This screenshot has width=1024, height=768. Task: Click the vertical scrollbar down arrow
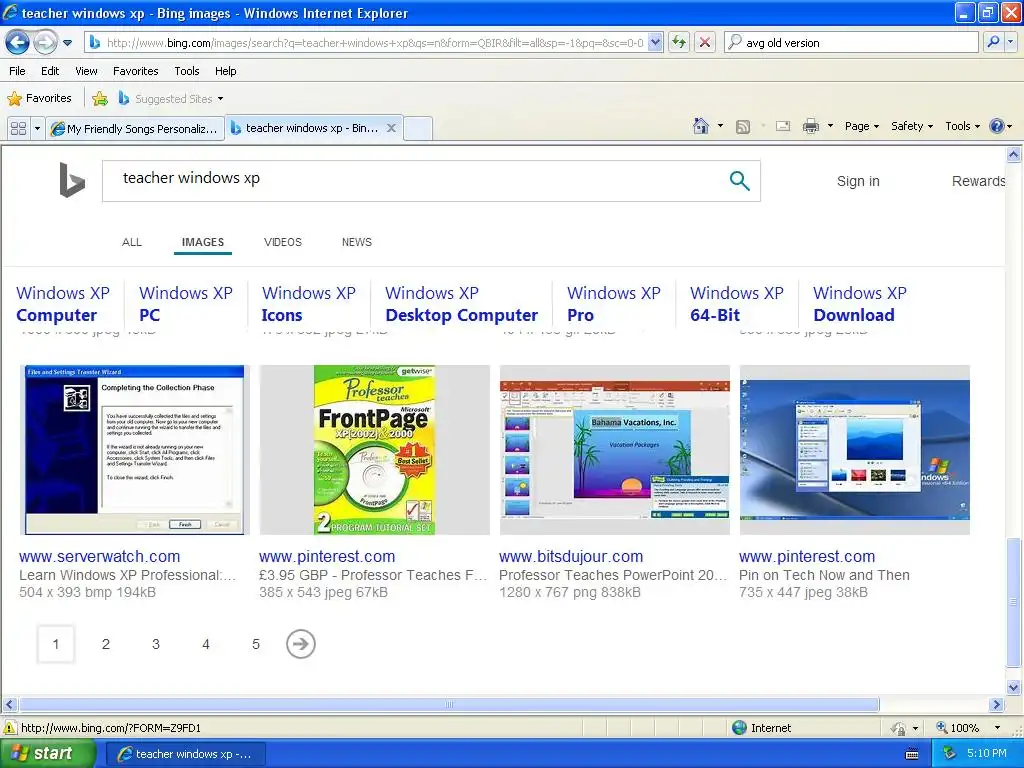coord(1013,687)
